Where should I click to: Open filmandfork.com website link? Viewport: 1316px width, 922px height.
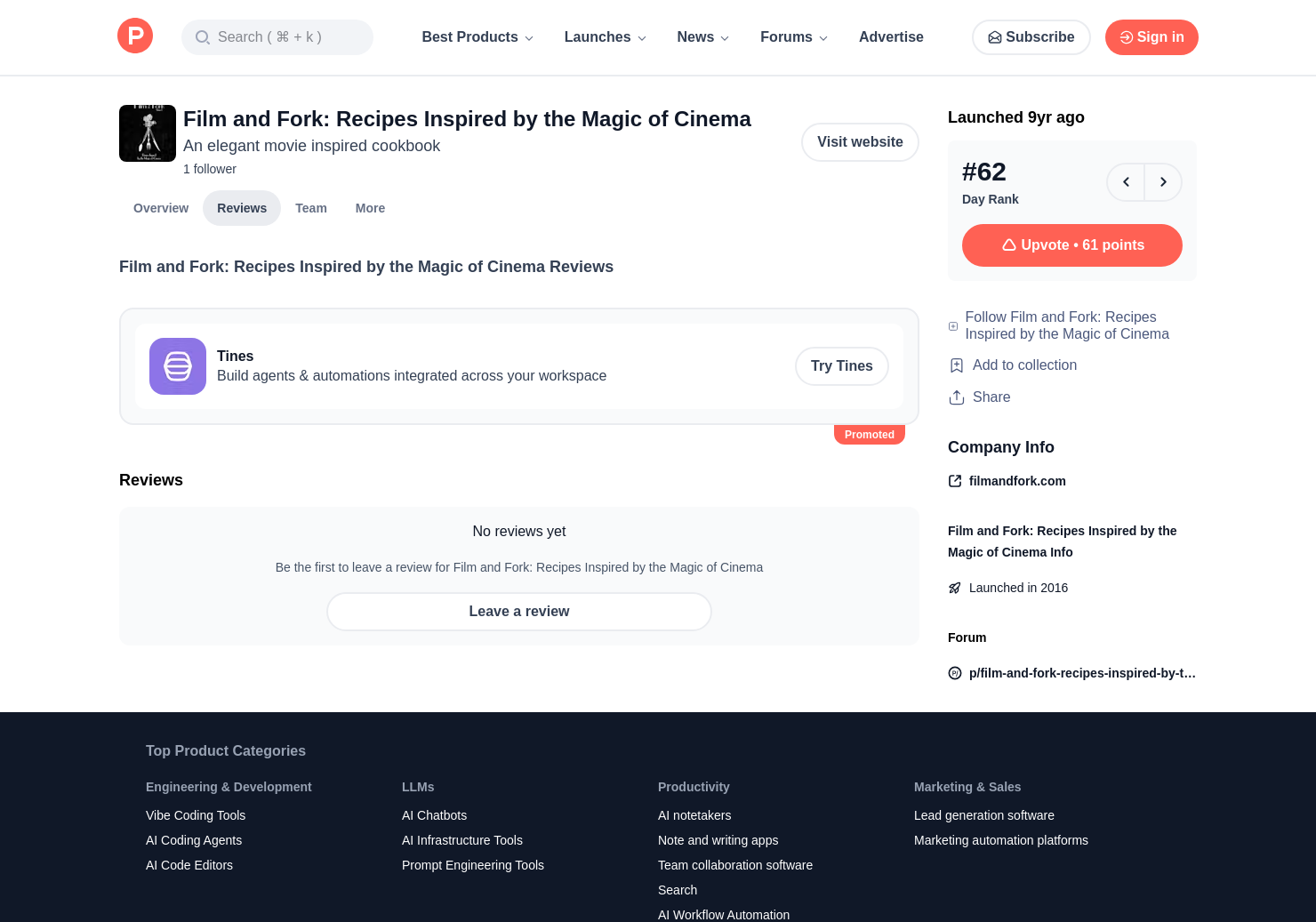[x=1017, y=481]
